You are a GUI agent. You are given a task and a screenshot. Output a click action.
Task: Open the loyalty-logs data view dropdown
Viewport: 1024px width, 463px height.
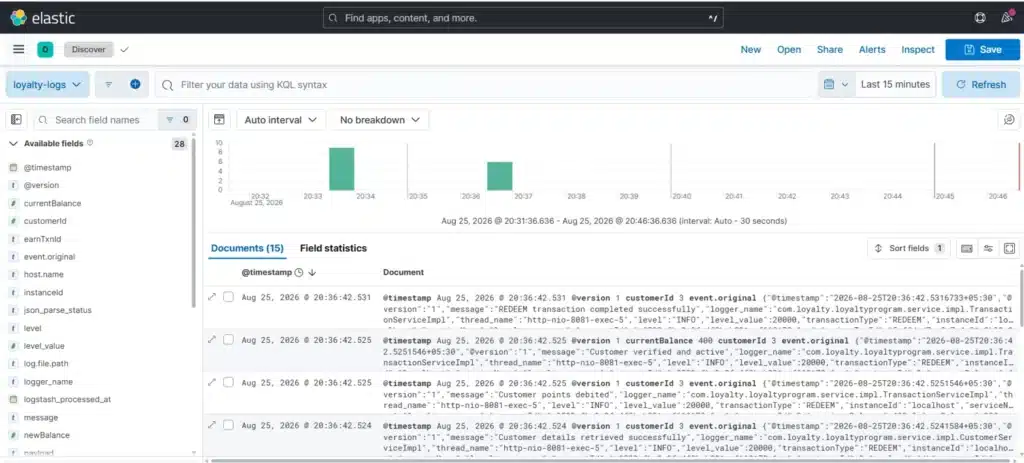click(x=47, y=84)
